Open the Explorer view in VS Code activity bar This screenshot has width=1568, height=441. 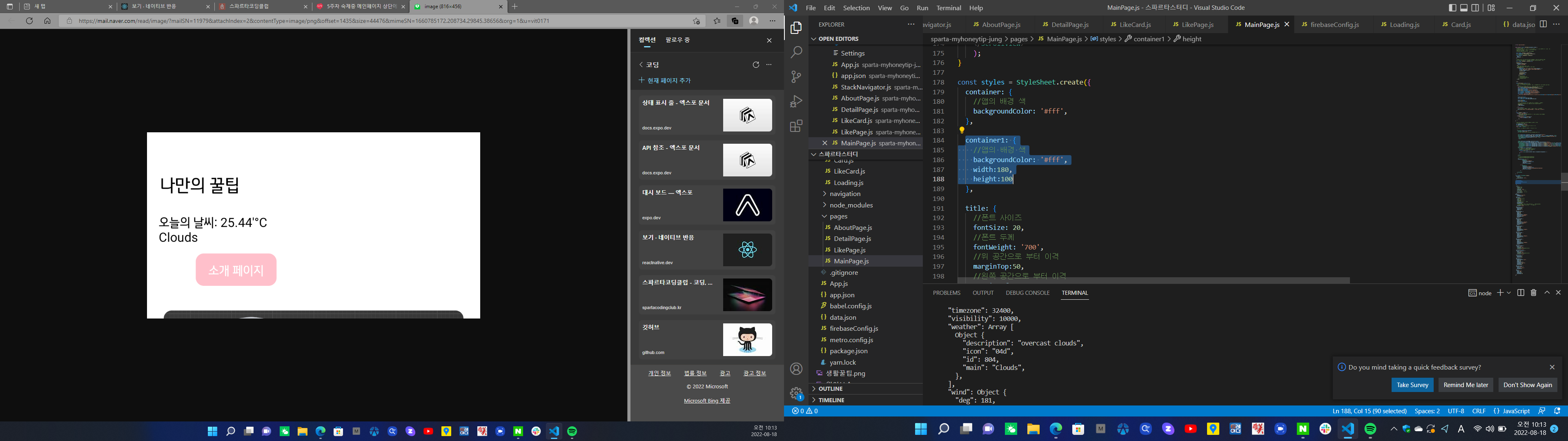796,28
